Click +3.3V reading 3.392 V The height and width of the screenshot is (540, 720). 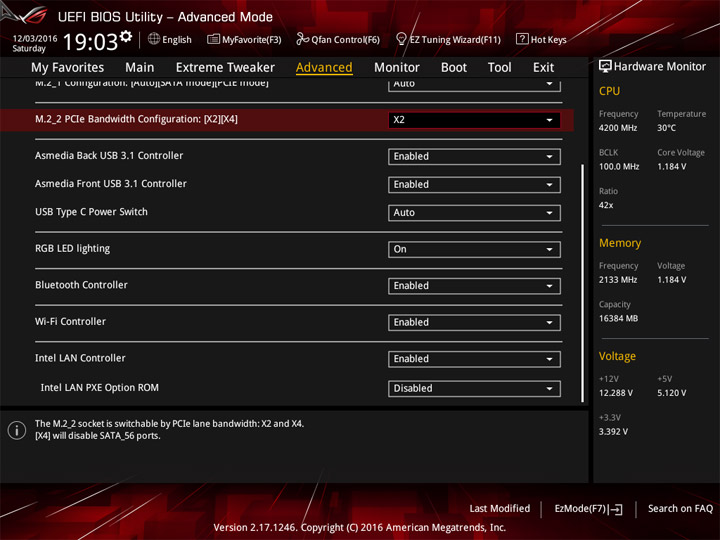[613, 432]
